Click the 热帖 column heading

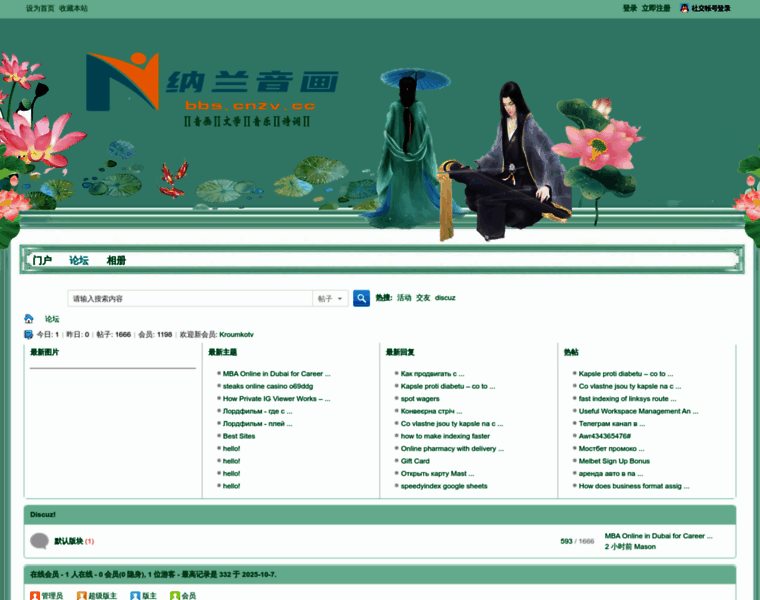(x=571, y=352)
